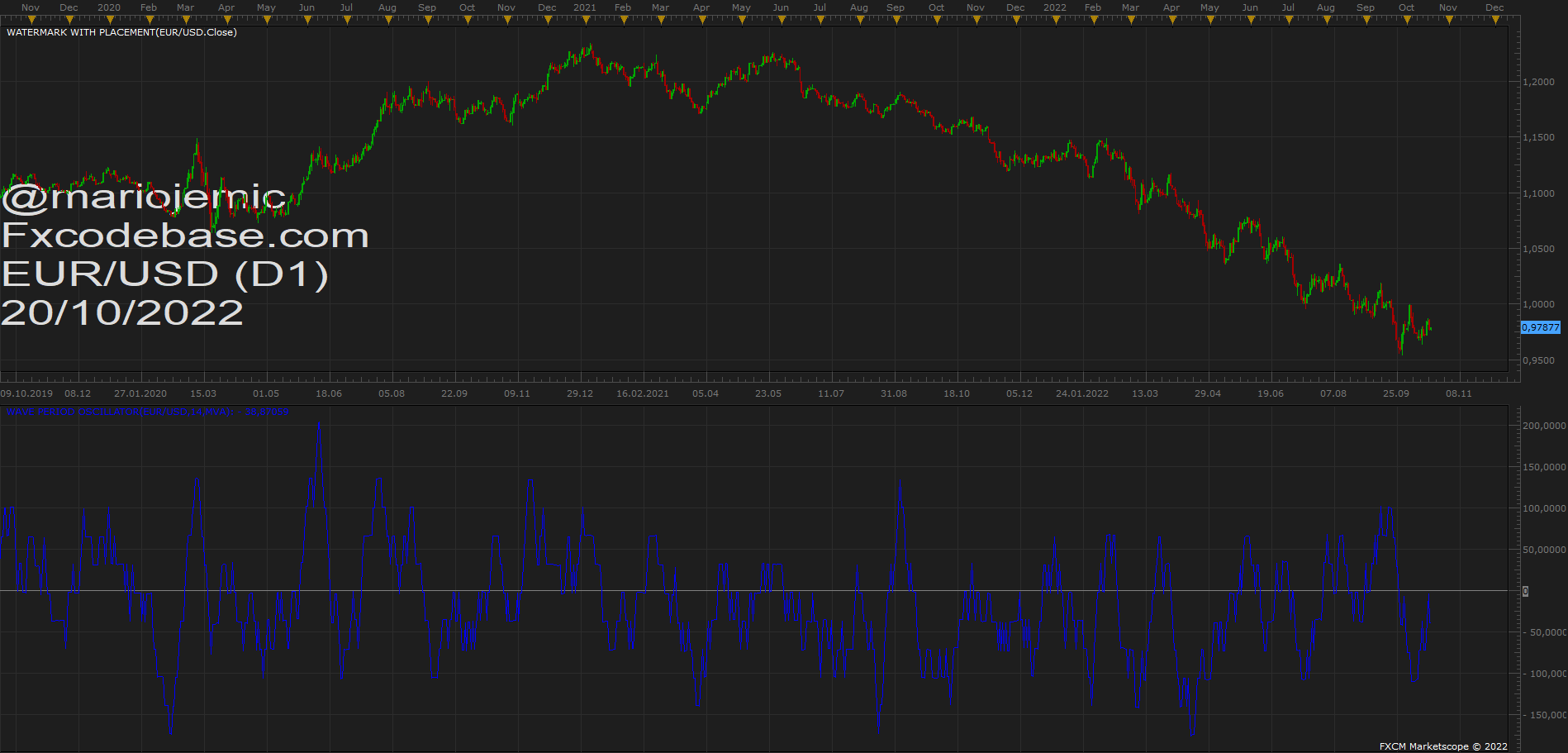Click the 19.06 date on the time axis
Image resolution: width=1568 pixels, height=753 pixels.
coord(1271,393)
